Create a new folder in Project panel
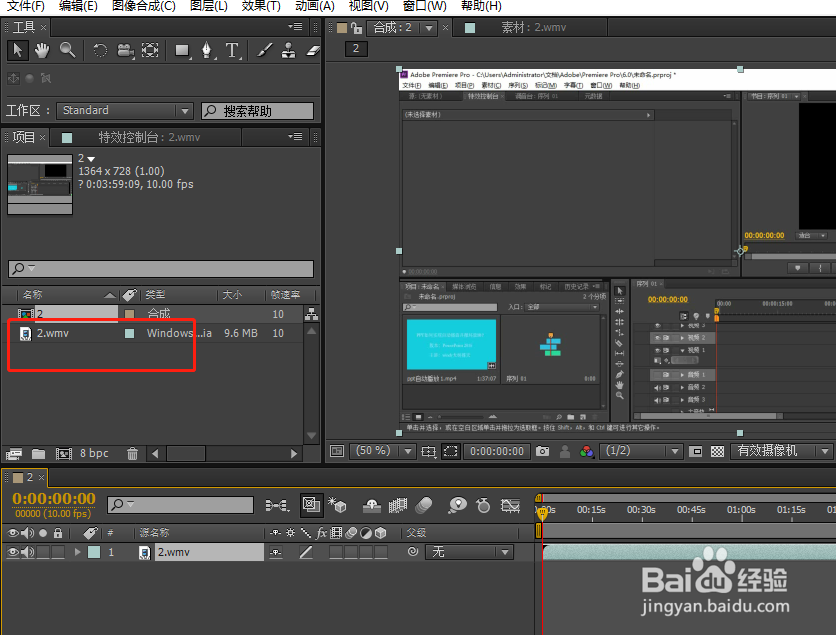 point(38,454)
